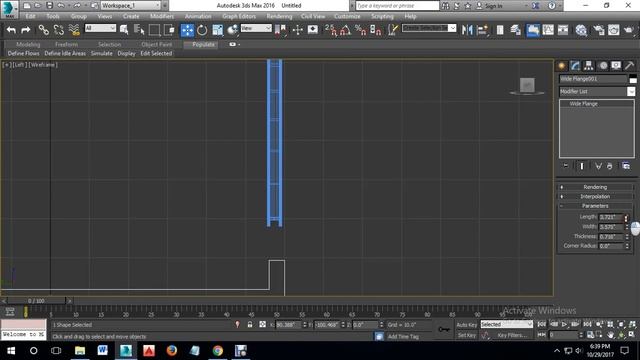Expand the Interpolation rollout
This screenshot has height=360, width=640.
(595, 196)
